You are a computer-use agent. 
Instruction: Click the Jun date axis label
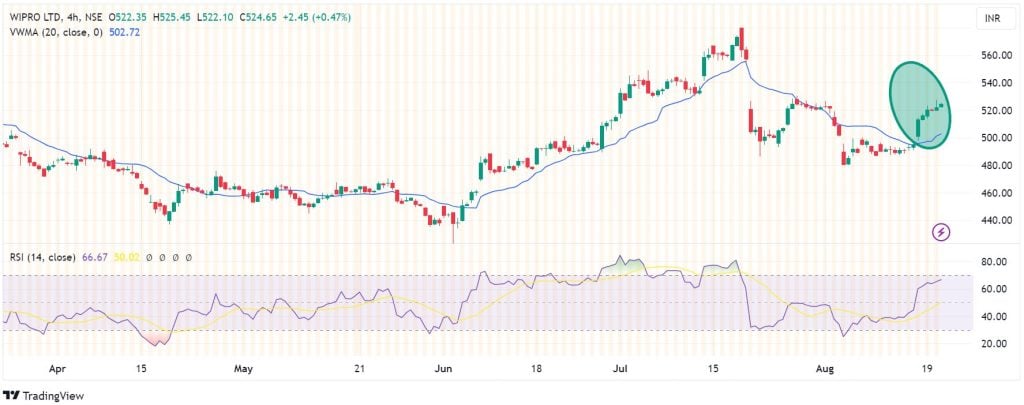(443, 368)
